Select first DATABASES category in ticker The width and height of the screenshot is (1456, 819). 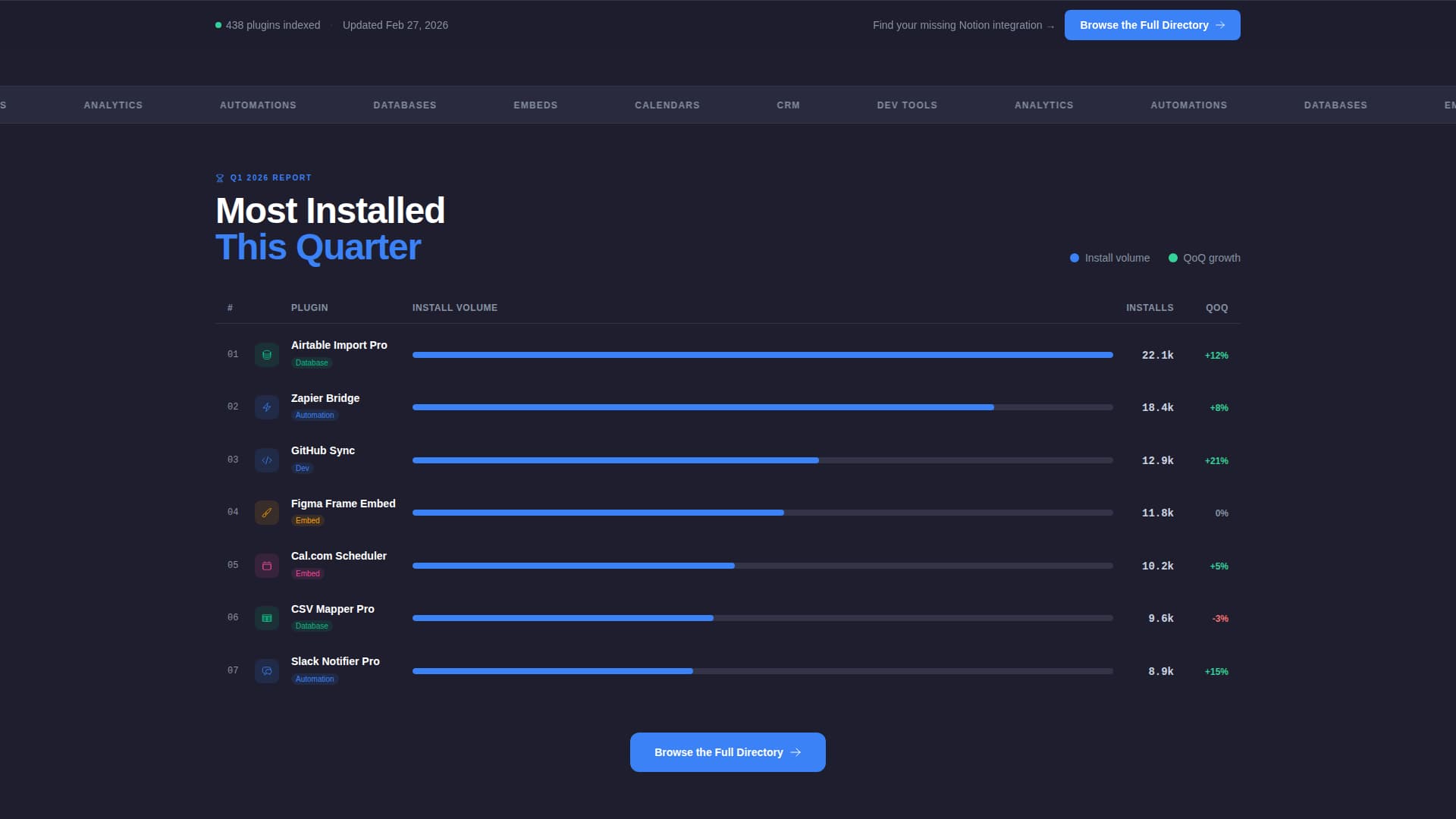click(405, 105)
